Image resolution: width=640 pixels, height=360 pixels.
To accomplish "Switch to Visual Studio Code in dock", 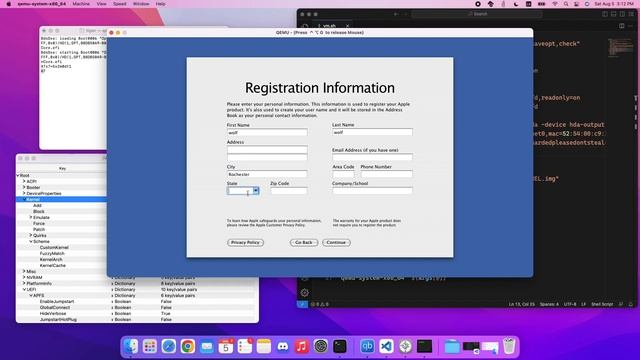I will (386, 346).
